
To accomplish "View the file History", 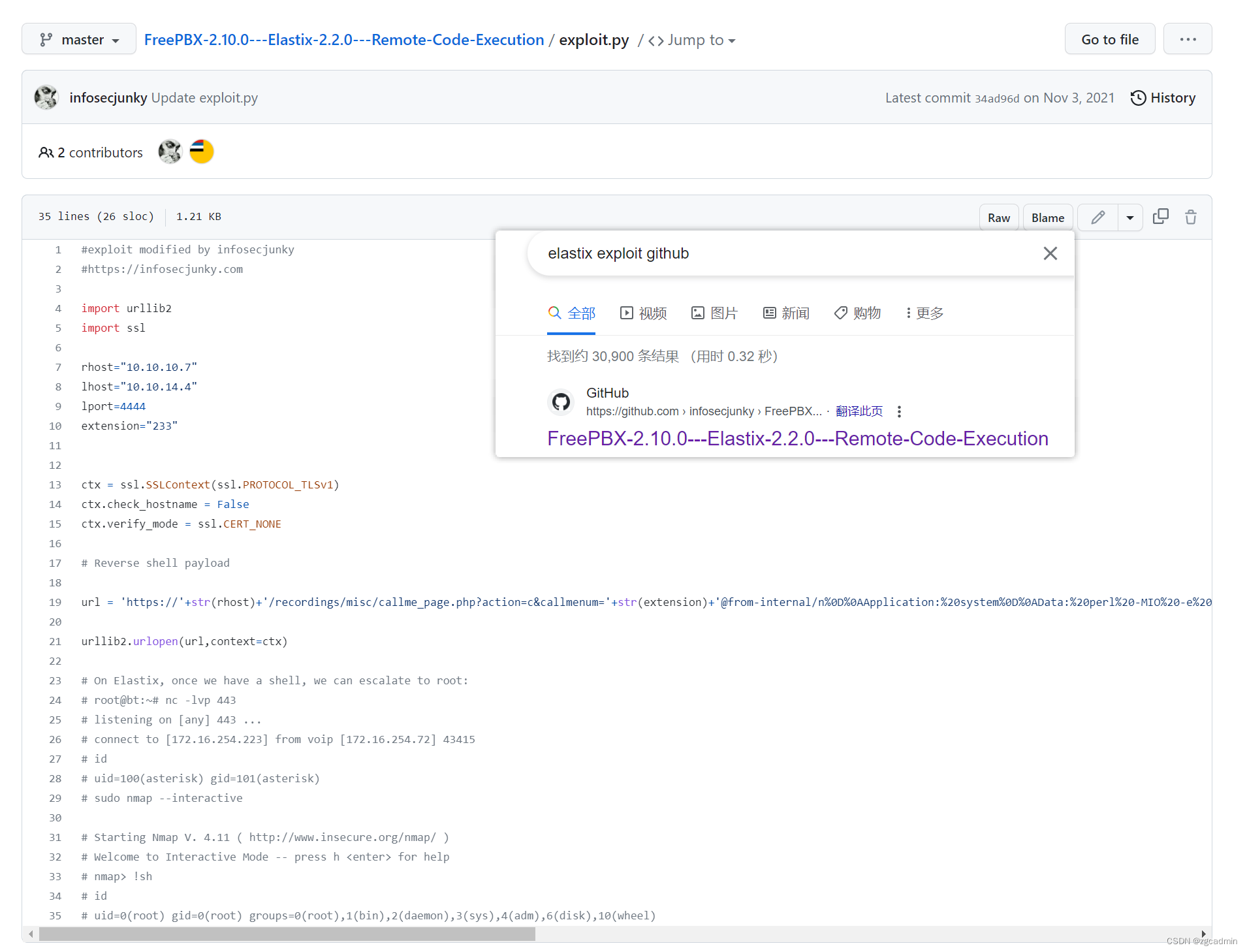I will (x=1163, y=98).
